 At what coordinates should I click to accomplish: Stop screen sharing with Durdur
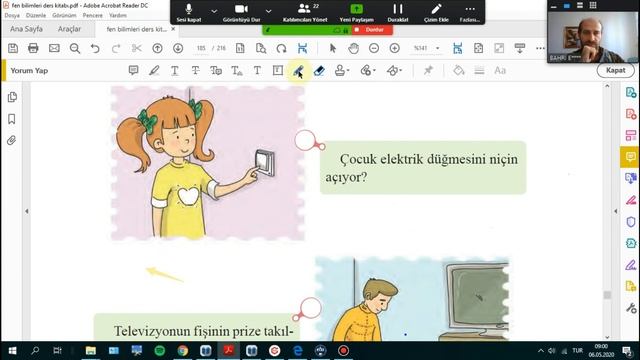click(x=372, y=30)
